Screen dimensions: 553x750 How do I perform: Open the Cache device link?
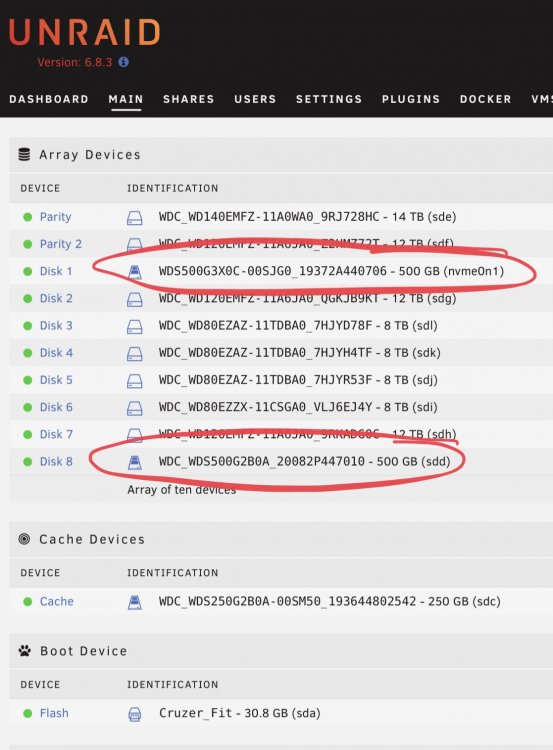56,602
